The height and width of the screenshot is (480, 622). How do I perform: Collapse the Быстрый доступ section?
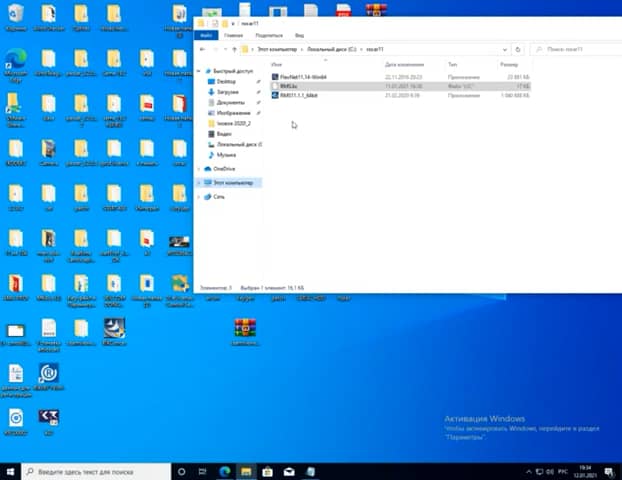(x=199, y=71)
